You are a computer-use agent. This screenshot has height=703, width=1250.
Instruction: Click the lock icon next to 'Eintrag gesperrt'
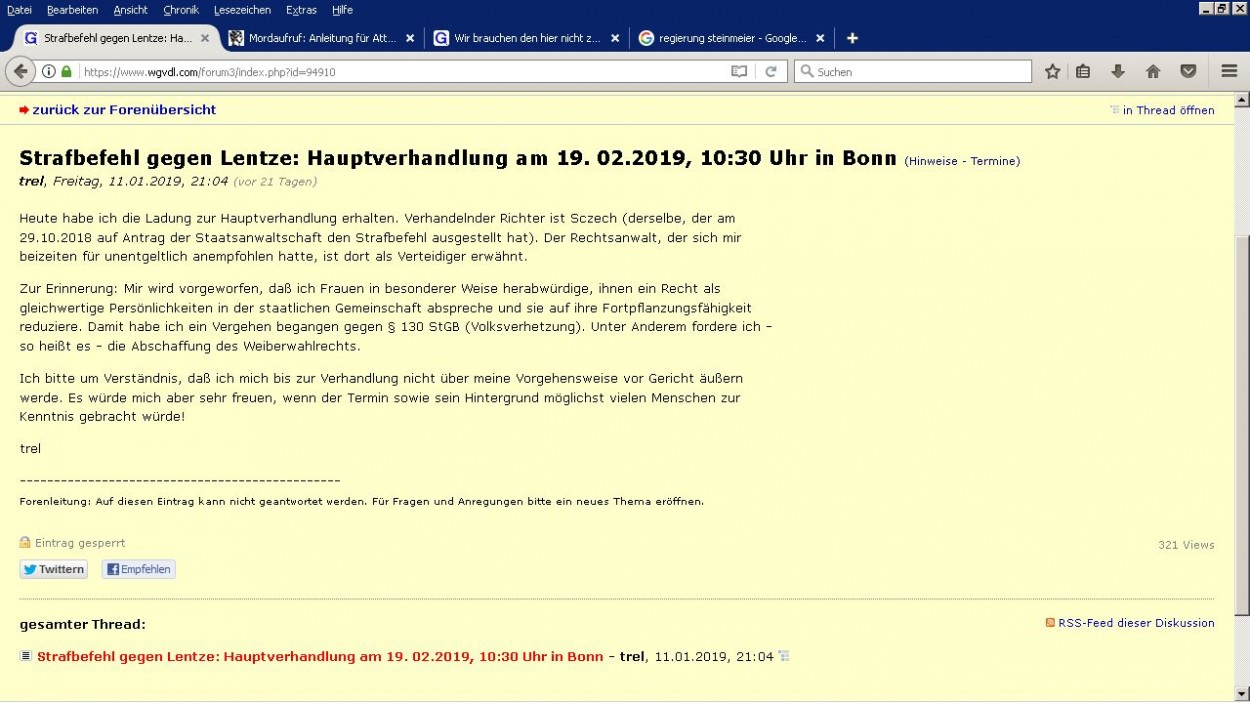coord(24,542)
